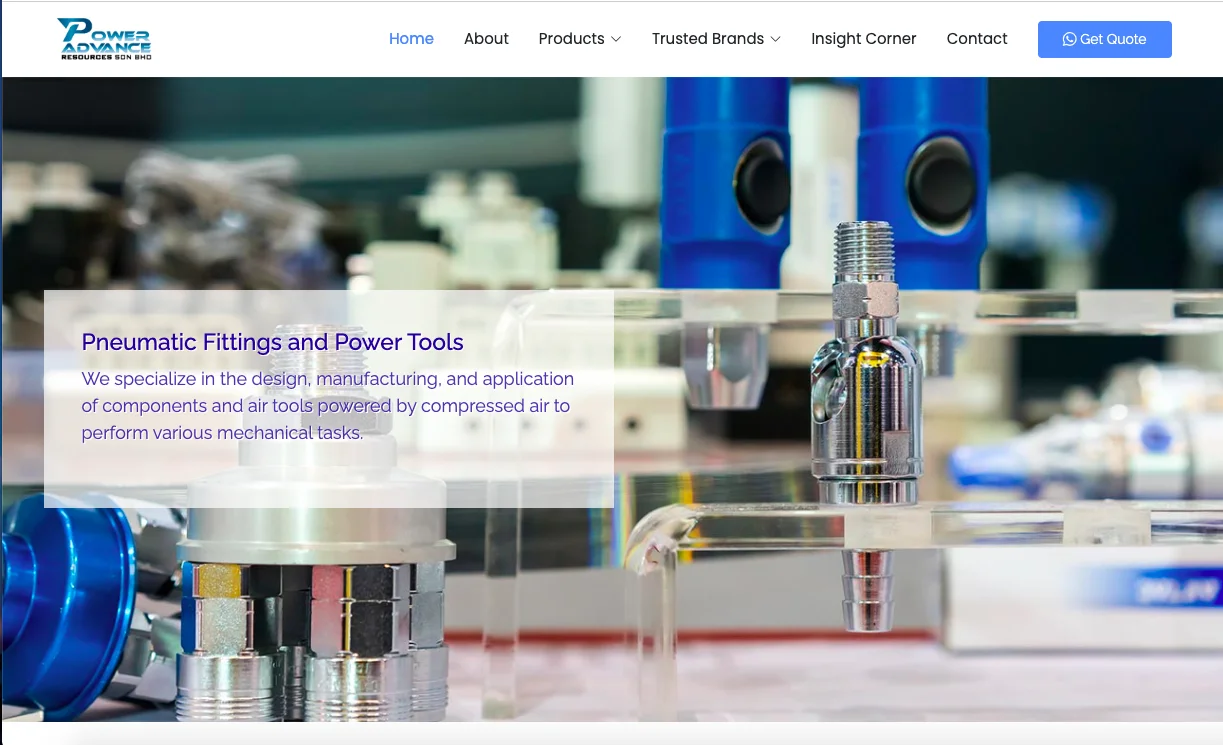Expand the Trusted Brands dropdown arrow
The image size is (1223, 745).
[x=776, y=39]
